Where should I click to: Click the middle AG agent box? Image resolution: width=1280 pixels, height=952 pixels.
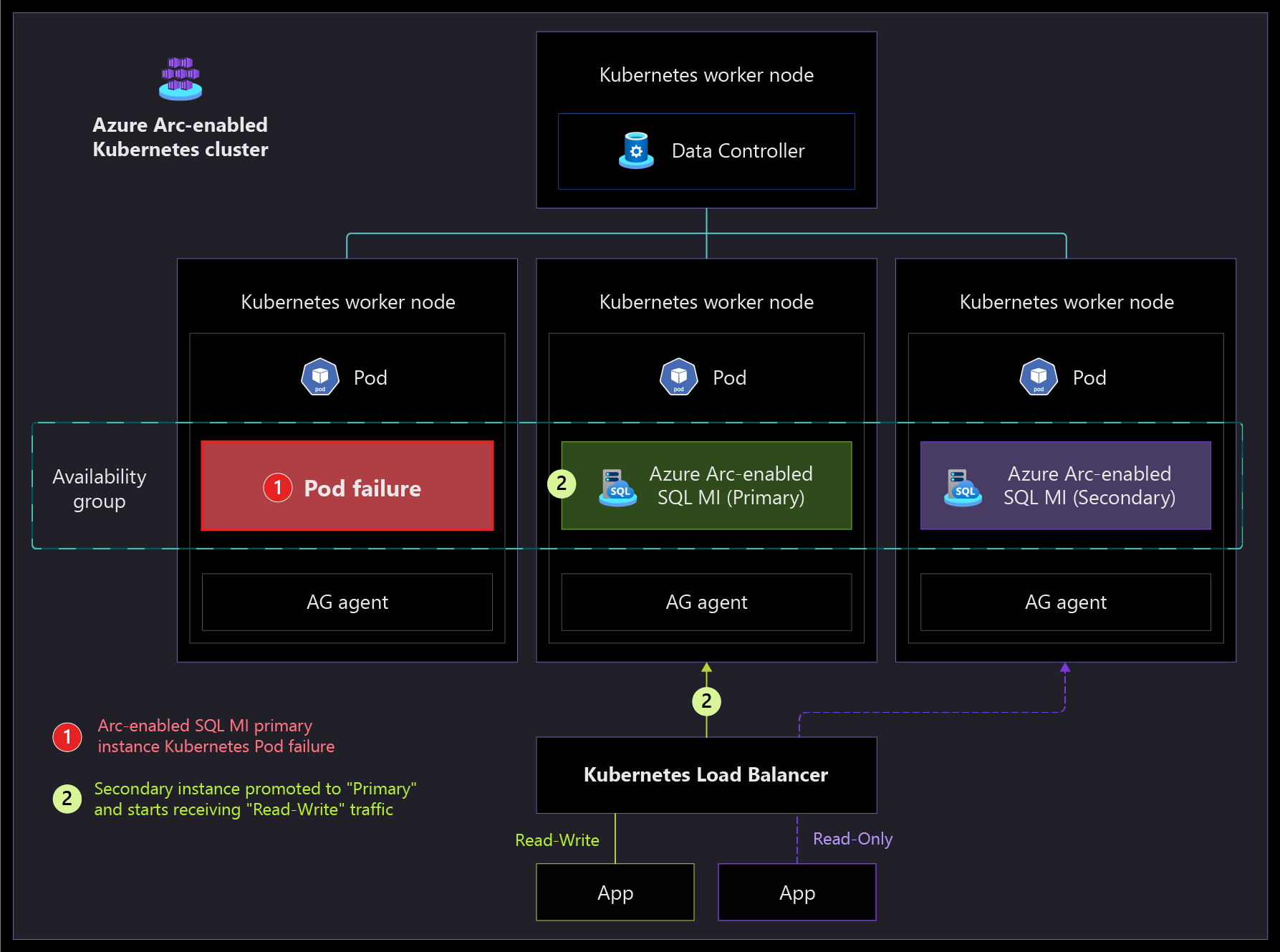coord(707,602)
